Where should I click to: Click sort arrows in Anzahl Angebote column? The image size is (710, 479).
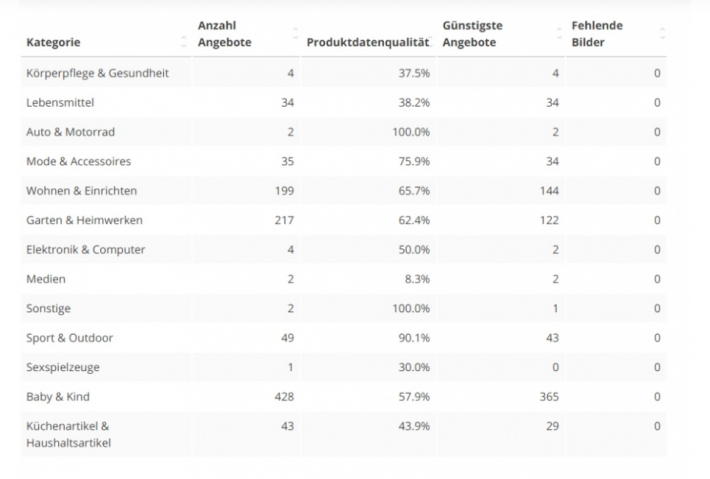295,33
